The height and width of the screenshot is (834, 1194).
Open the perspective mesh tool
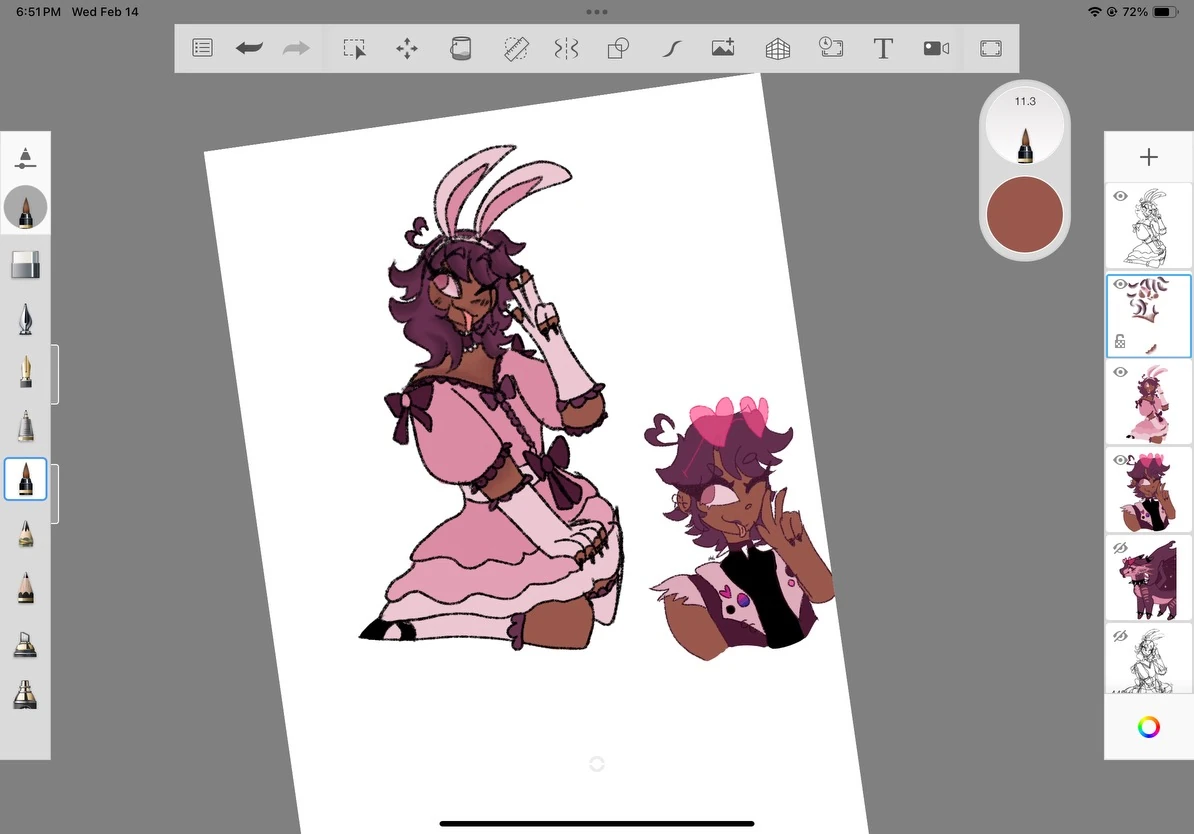[777, 47]
